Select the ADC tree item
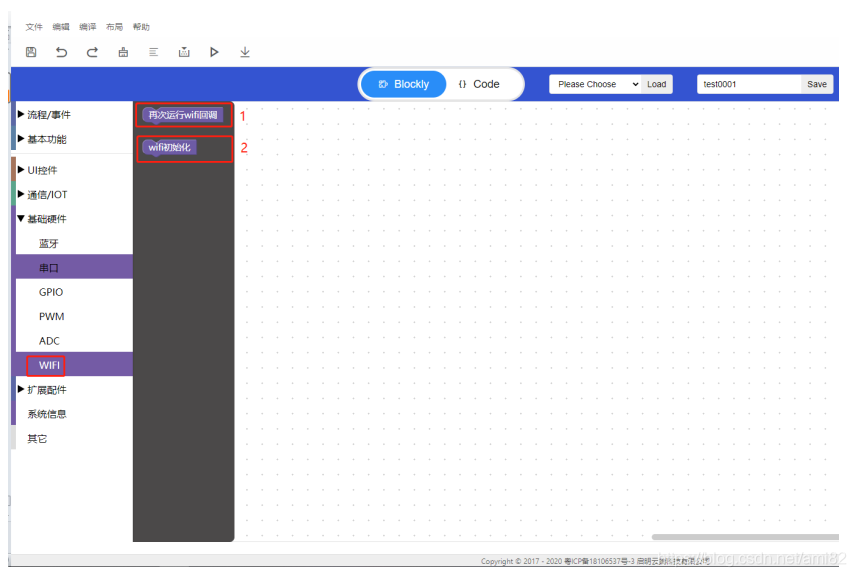 74,341
